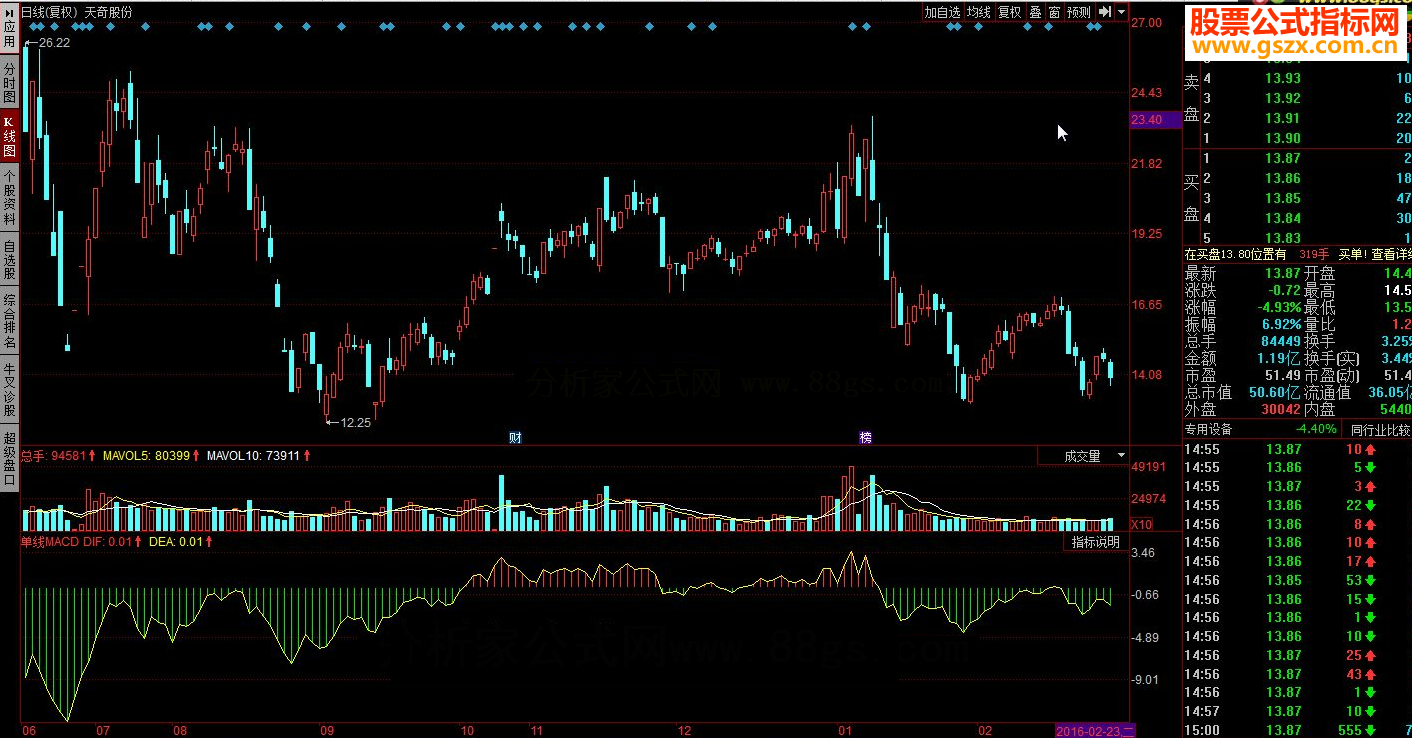Toggle 均线 moving average display
Viewport: 1412px width, 738px height.
coord(978,12)
